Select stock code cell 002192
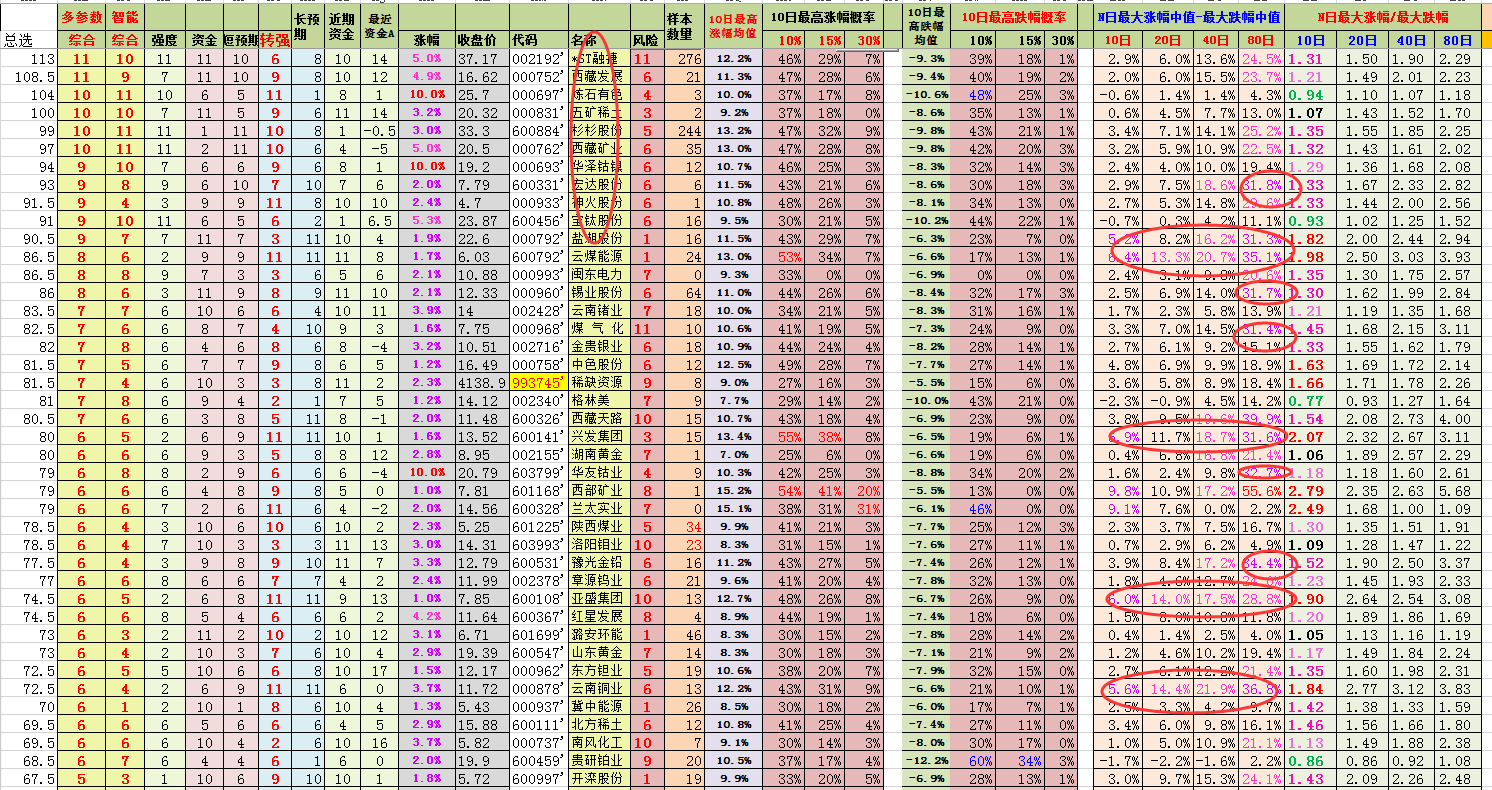This screenshot has width=1492, height=790. 538,59
